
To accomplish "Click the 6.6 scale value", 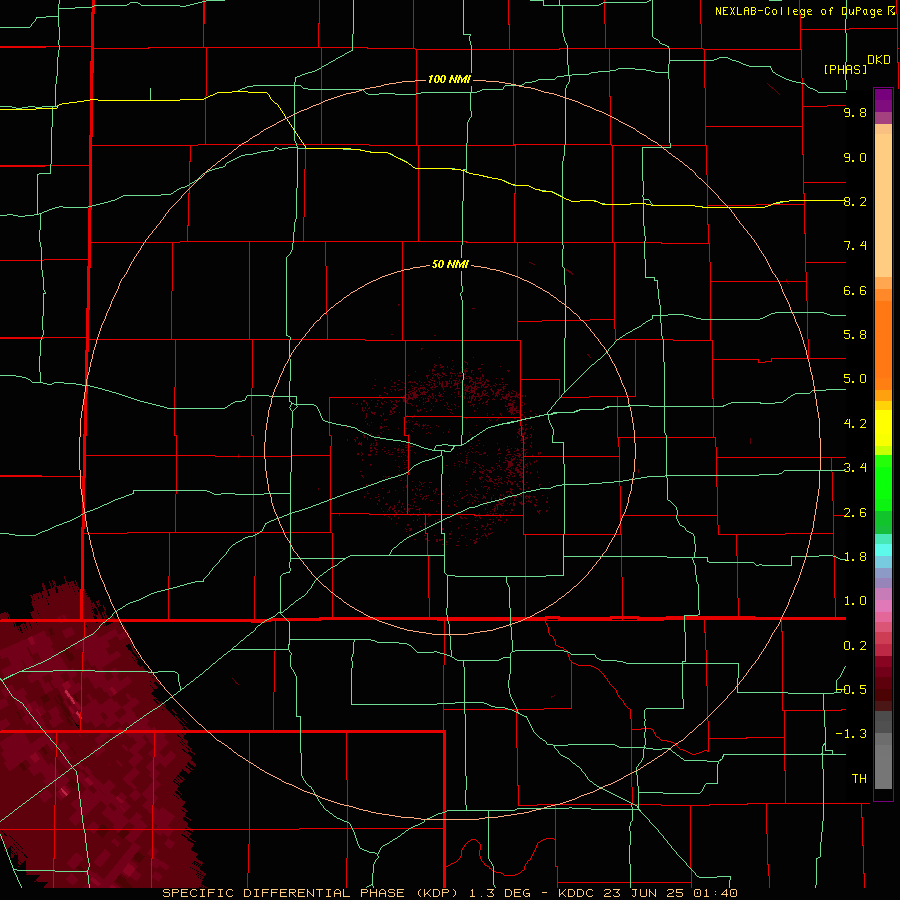I will (855, 290).
